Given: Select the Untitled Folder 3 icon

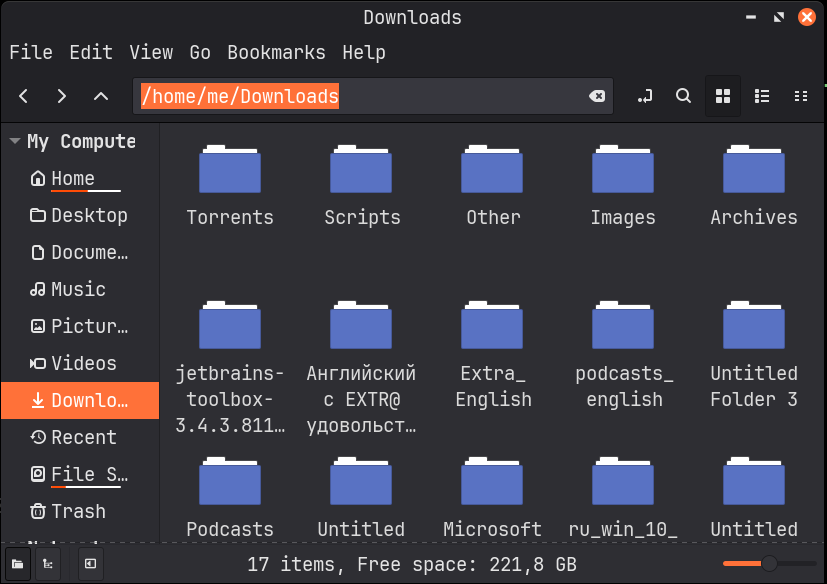Looking at the screenshot, I should 754,325.
